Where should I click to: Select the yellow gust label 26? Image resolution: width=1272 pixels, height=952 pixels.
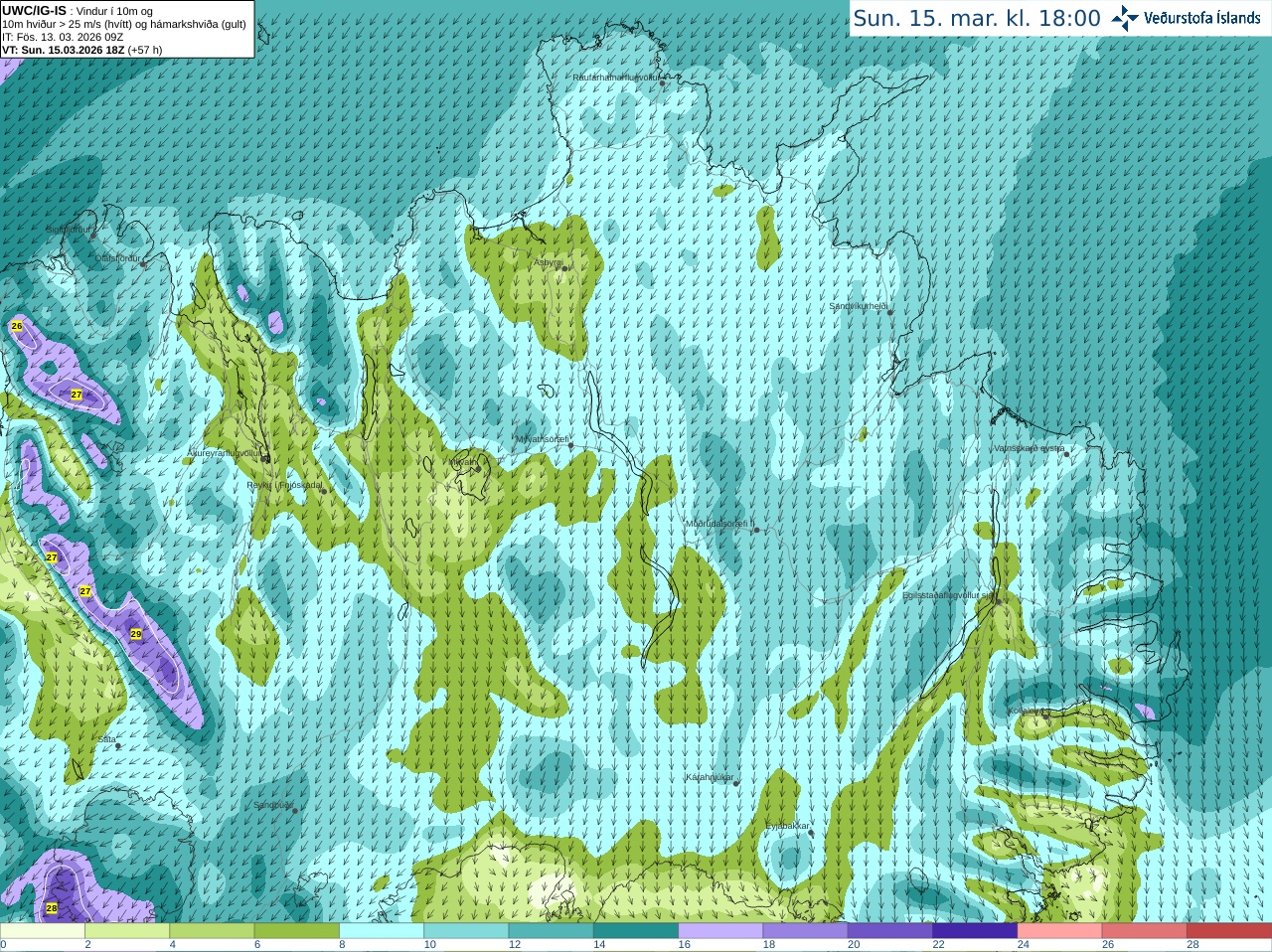coord(17,326)
